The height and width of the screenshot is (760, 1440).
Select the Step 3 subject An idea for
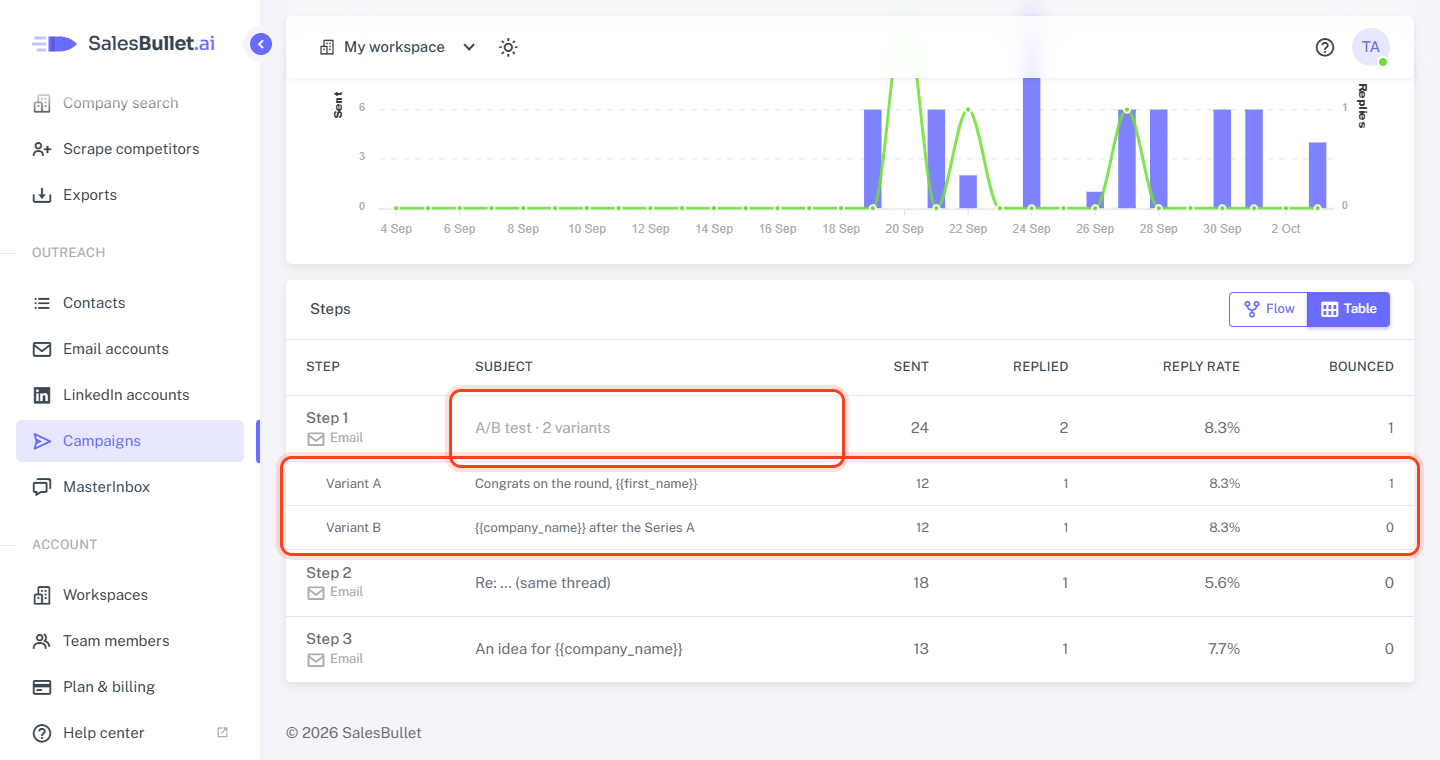tap(579, 649)
